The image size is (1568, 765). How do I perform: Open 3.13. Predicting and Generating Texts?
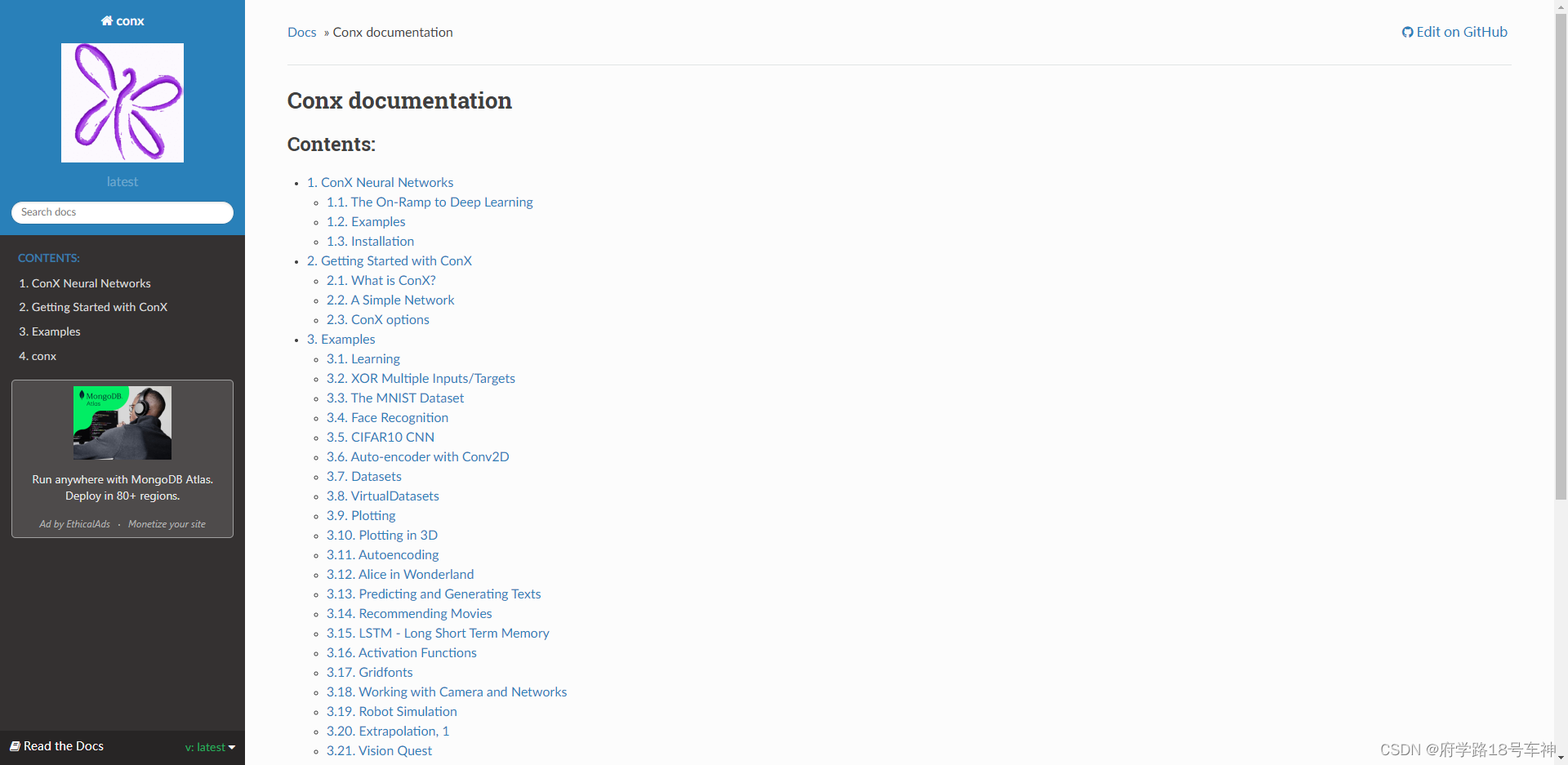[434, 594]
